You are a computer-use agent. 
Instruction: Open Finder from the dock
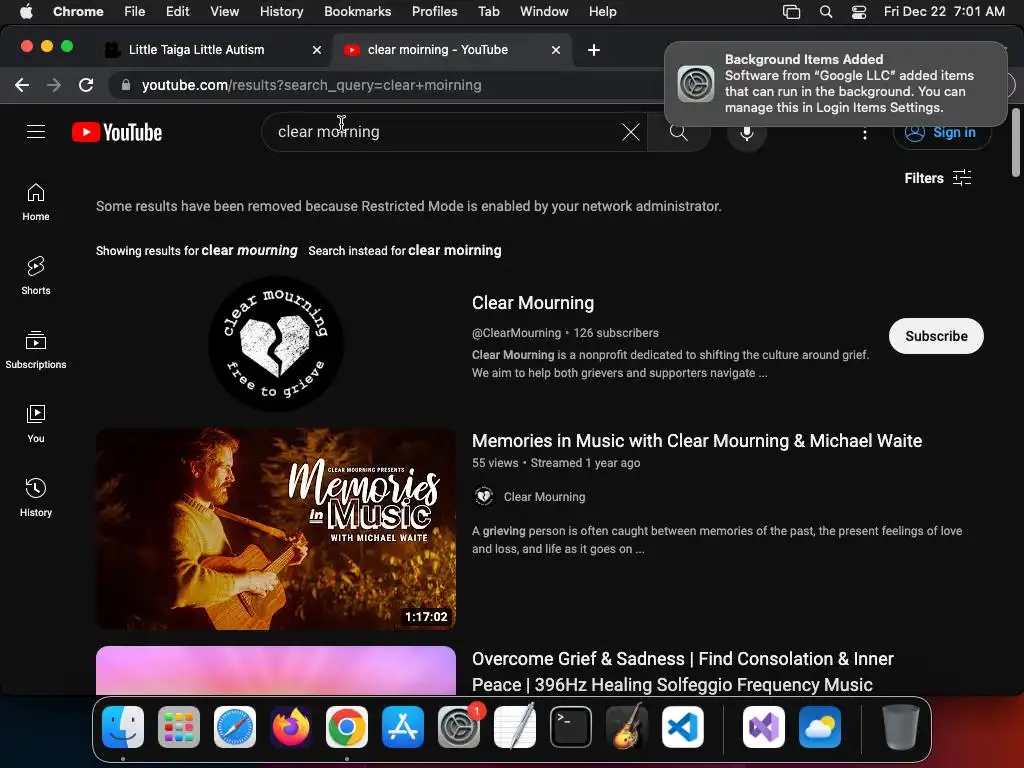123,727
